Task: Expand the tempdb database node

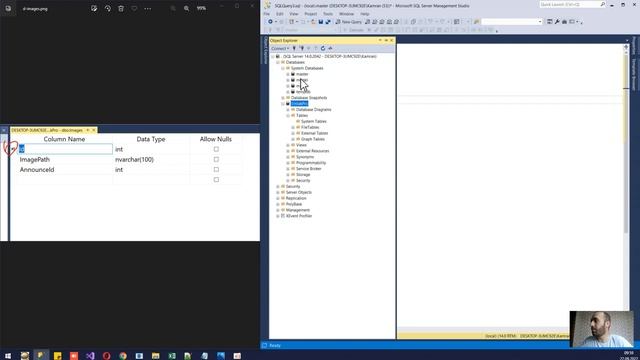Action: tap(288, 92)
